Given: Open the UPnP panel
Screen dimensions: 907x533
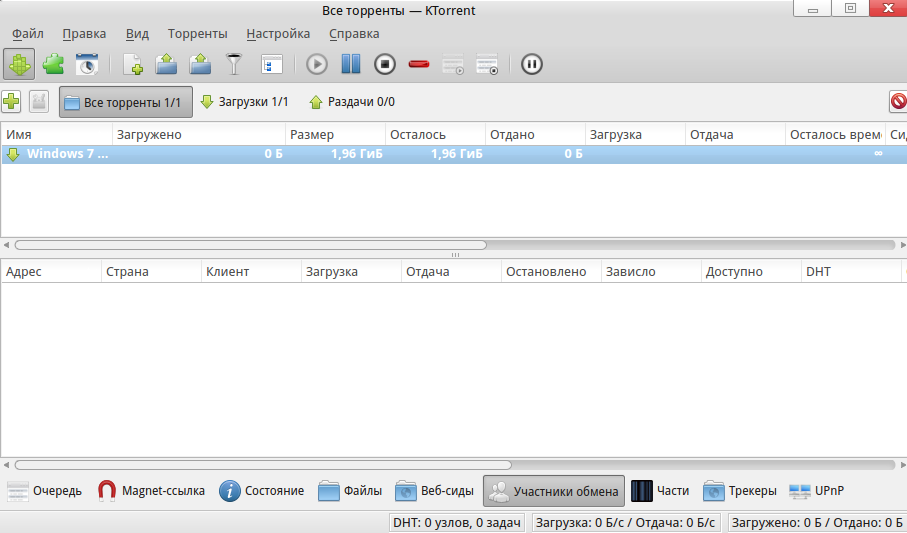Looking at the screenshot, I should point(817,491).
